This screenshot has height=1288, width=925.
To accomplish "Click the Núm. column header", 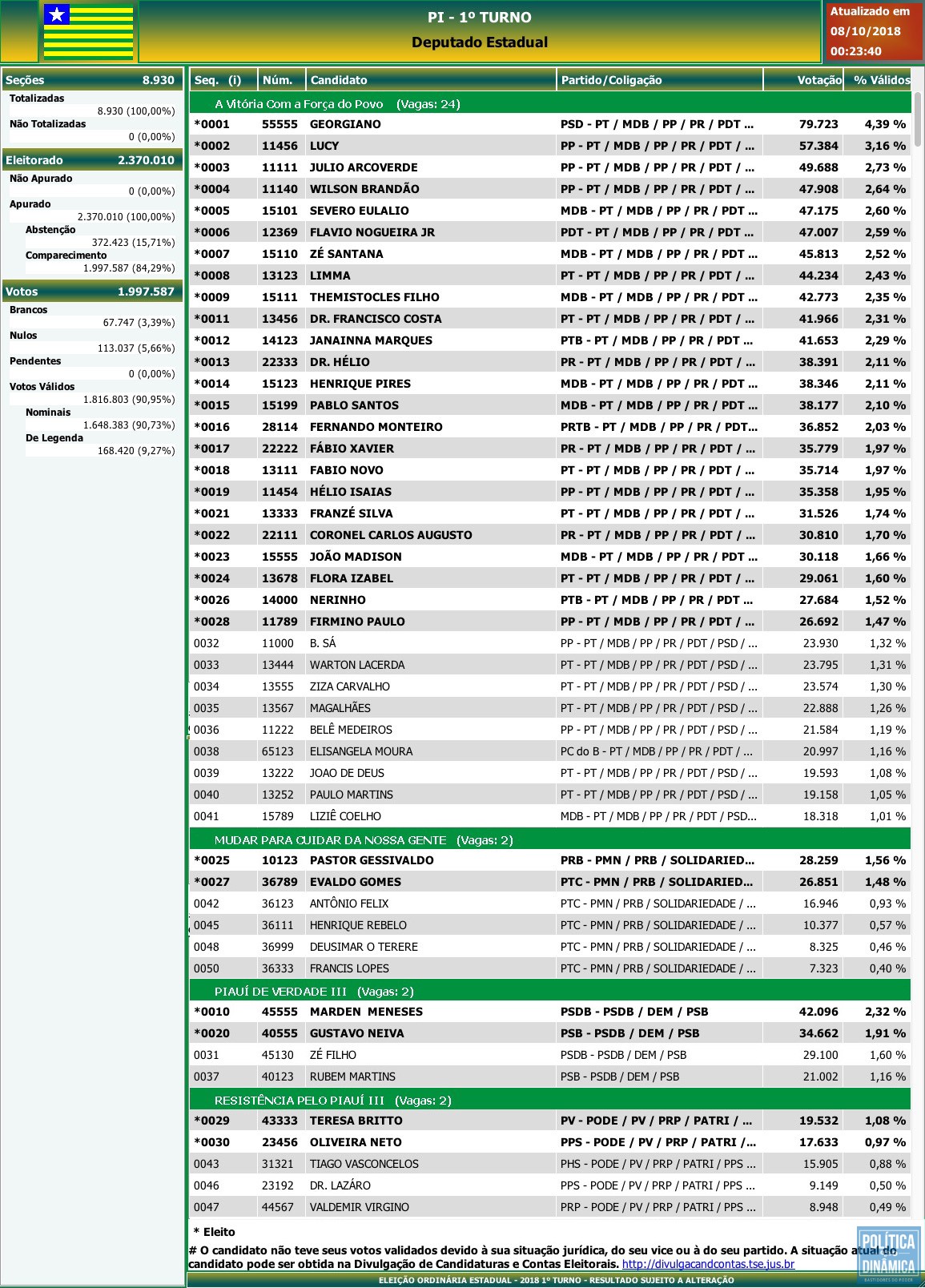I will tap(281, 80).
